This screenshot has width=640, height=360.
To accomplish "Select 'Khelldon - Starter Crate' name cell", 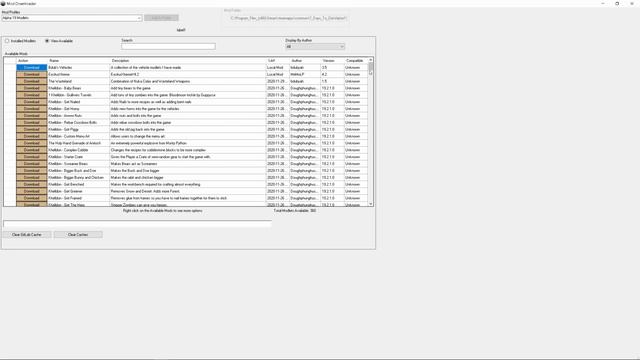I will (x=78, y=157).
